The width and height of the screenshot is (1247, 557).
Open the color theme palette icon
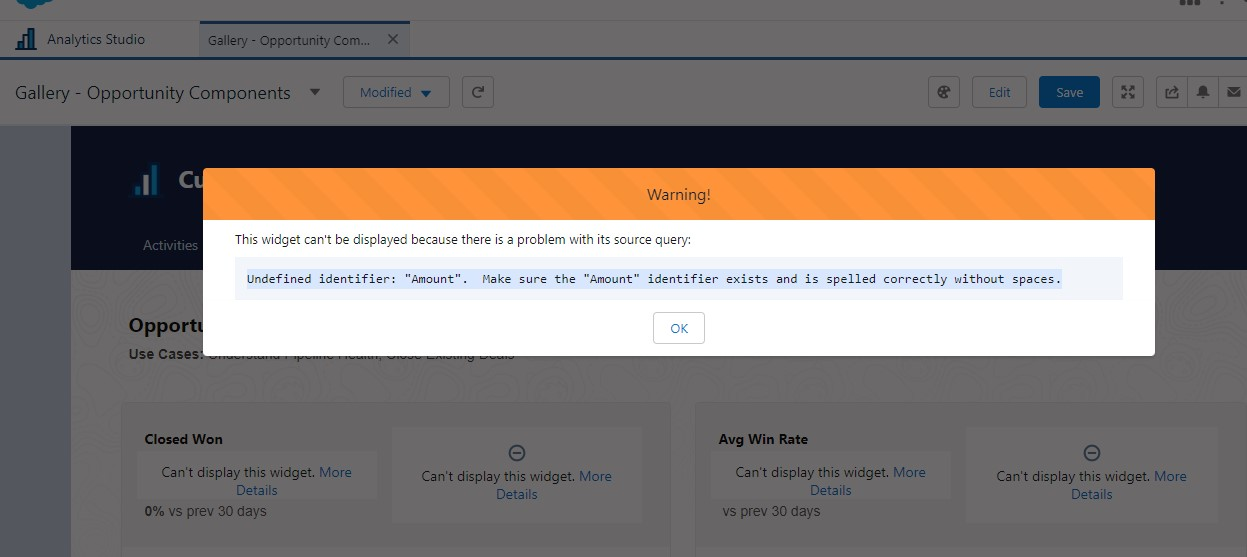(x=943, y=92)
